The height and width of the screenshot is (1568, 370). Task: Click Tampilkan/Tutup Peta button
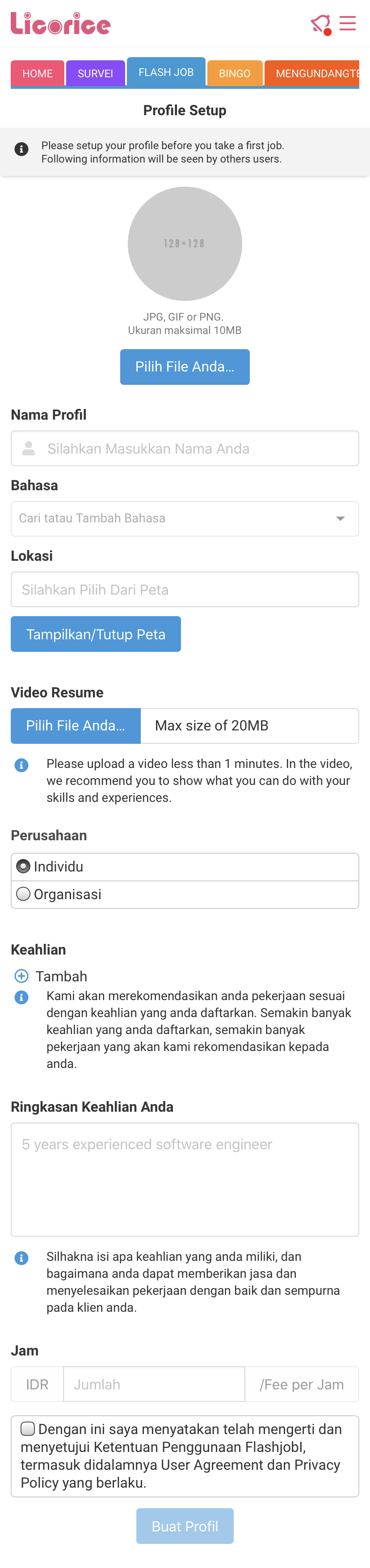pos(96,634)
